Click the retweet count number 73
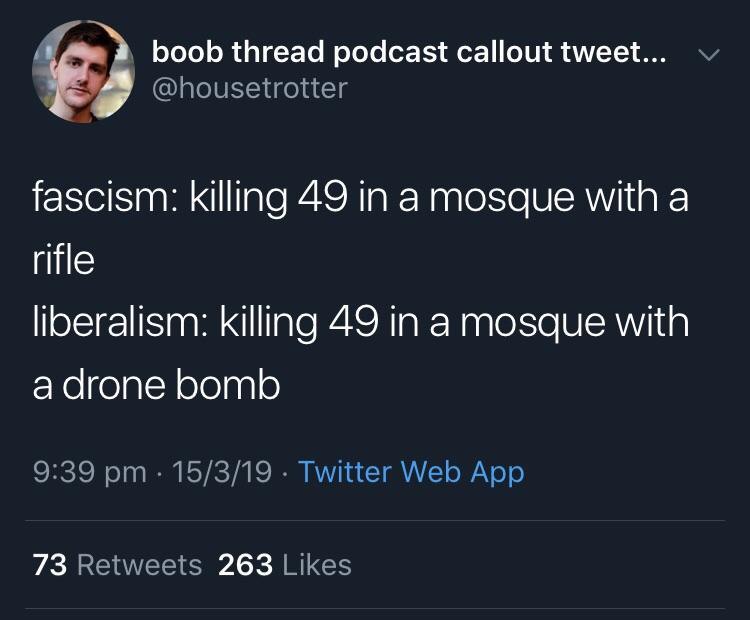The image size is (750, 620). coord(49,565)
